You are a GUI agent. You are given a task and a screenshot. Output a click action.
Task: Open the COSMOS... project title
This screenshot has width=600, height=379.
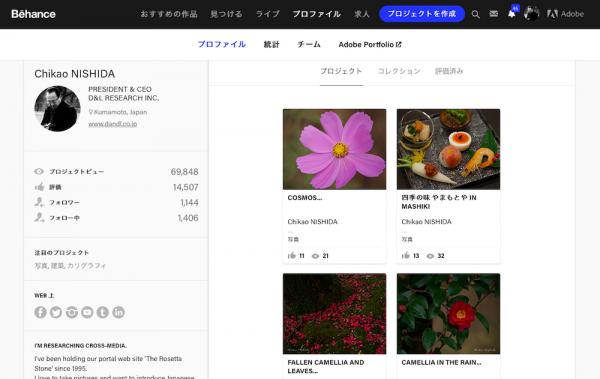(305, 198)
